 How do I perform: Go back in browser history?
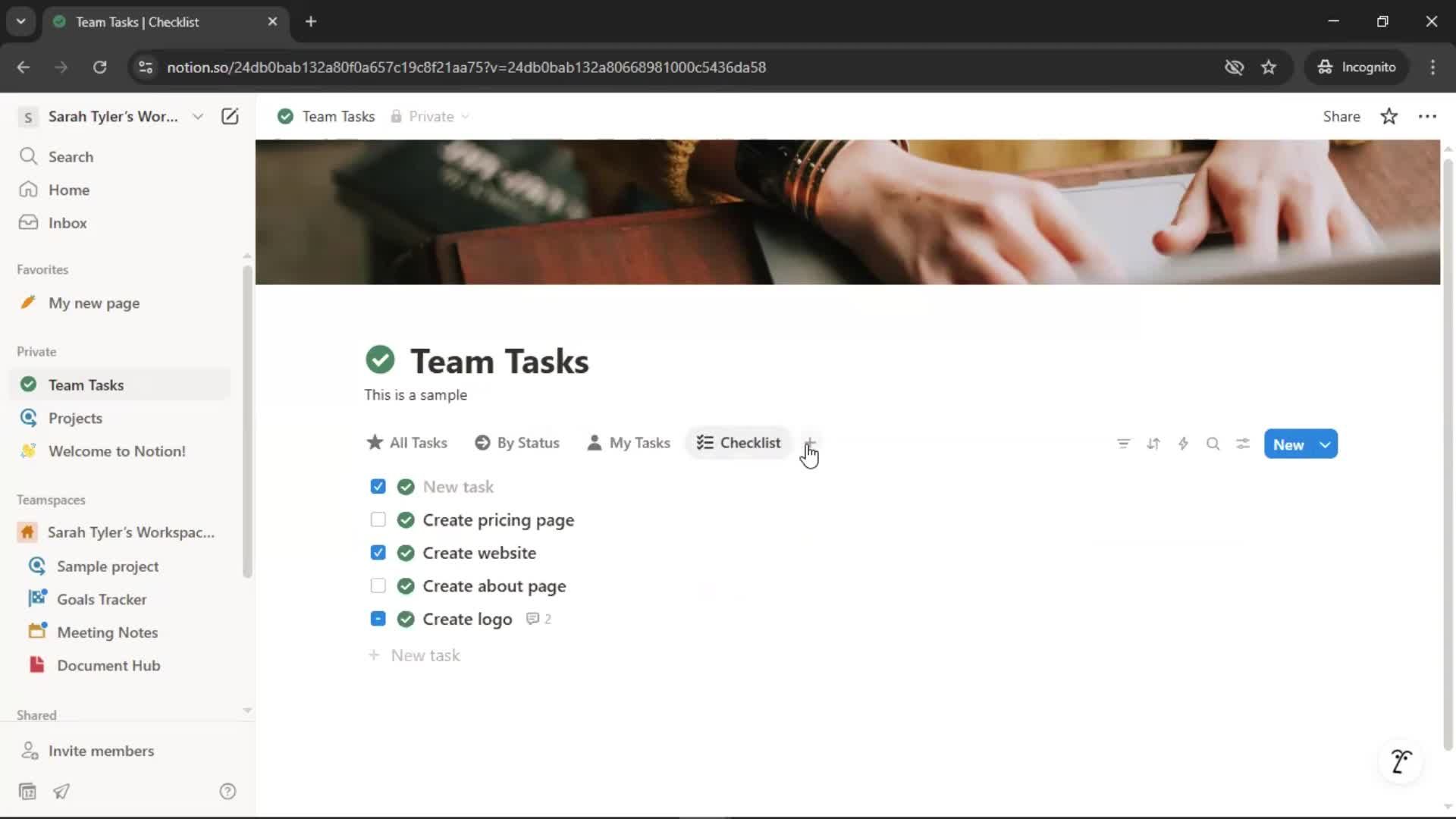[24, 67]
